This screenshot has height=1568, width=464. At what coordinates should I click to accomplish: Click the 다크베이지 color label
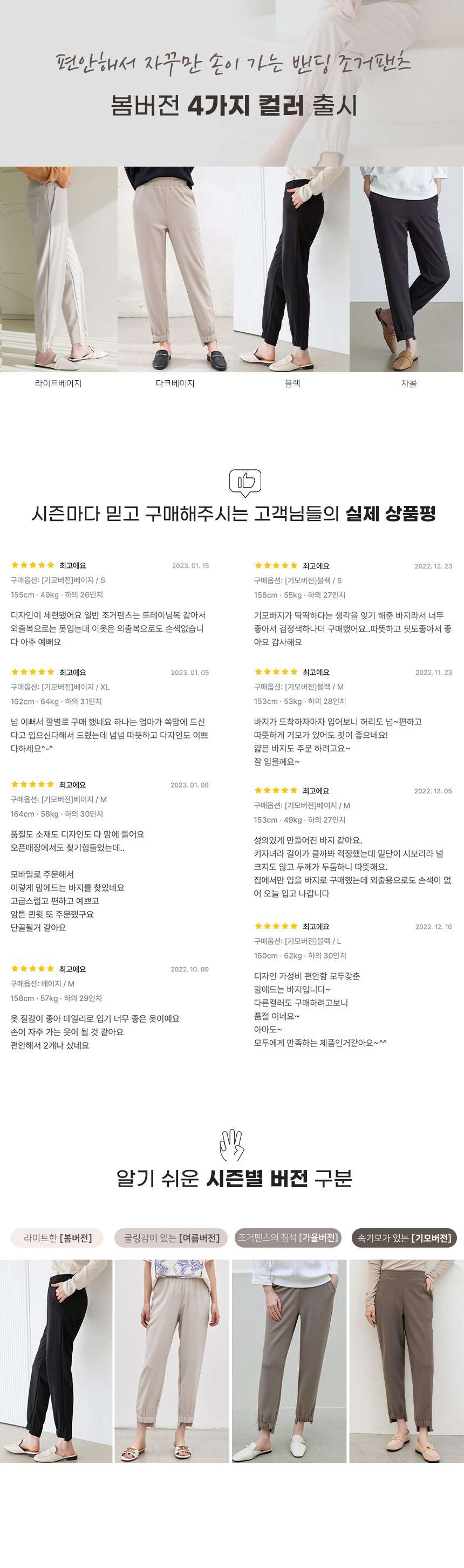(x=175, y=383)
